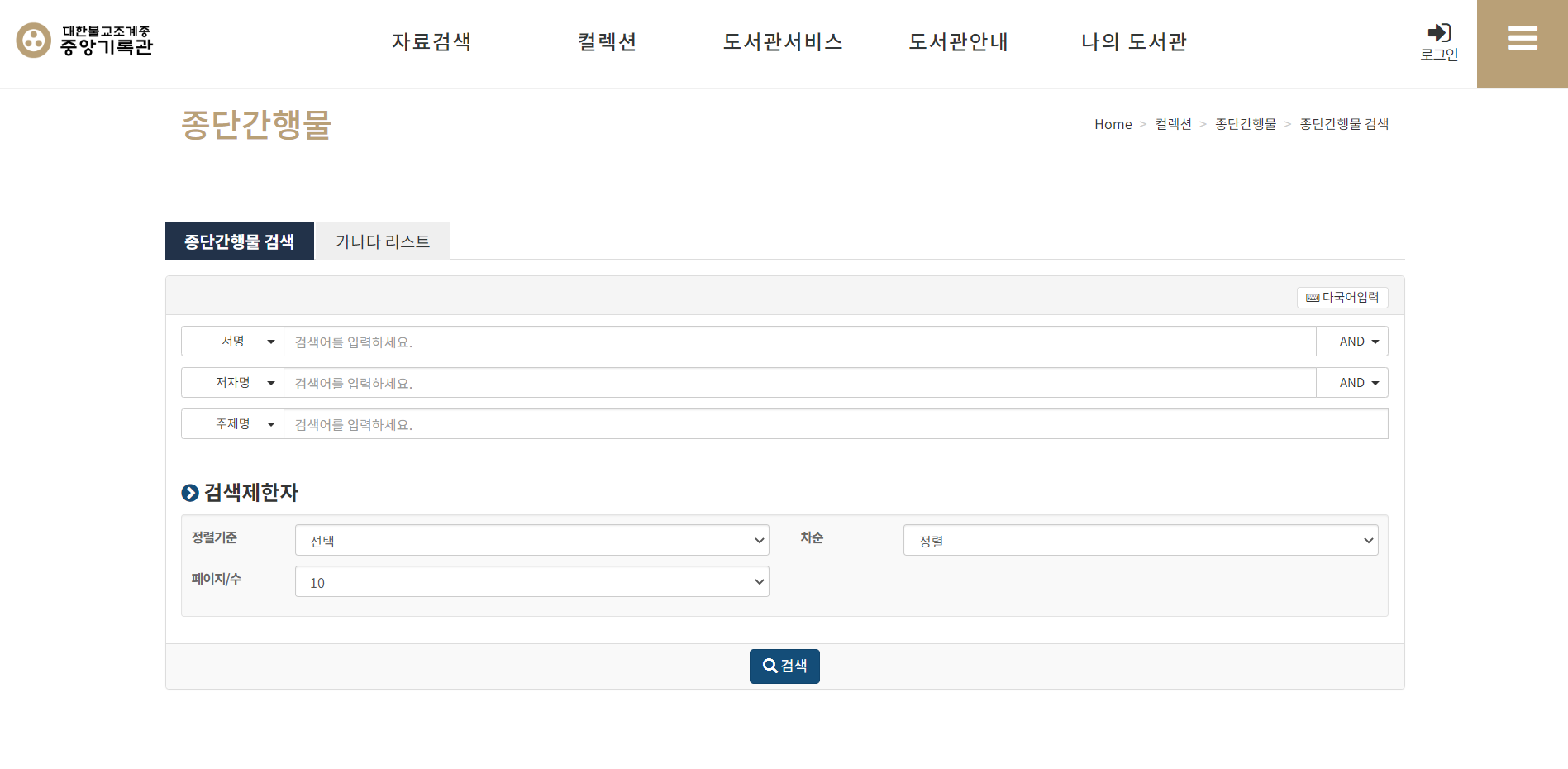Viewport: 1568px width, 769px height.
Task: Expand the 저자명 field type dropdown
Action: [x=232, y=383]
